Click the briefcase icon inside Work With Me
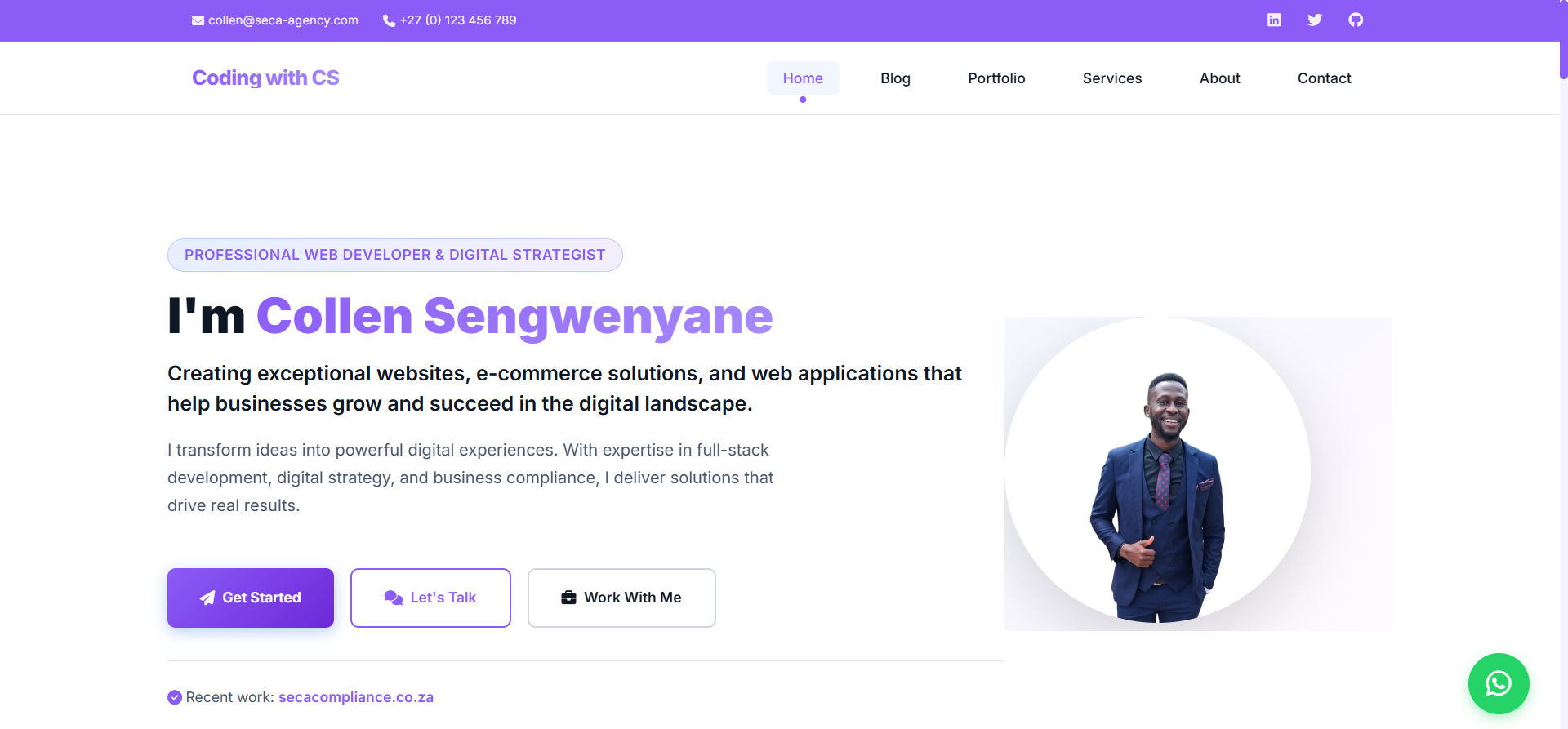The image size is (1568, 729). [x=569, y=598]
